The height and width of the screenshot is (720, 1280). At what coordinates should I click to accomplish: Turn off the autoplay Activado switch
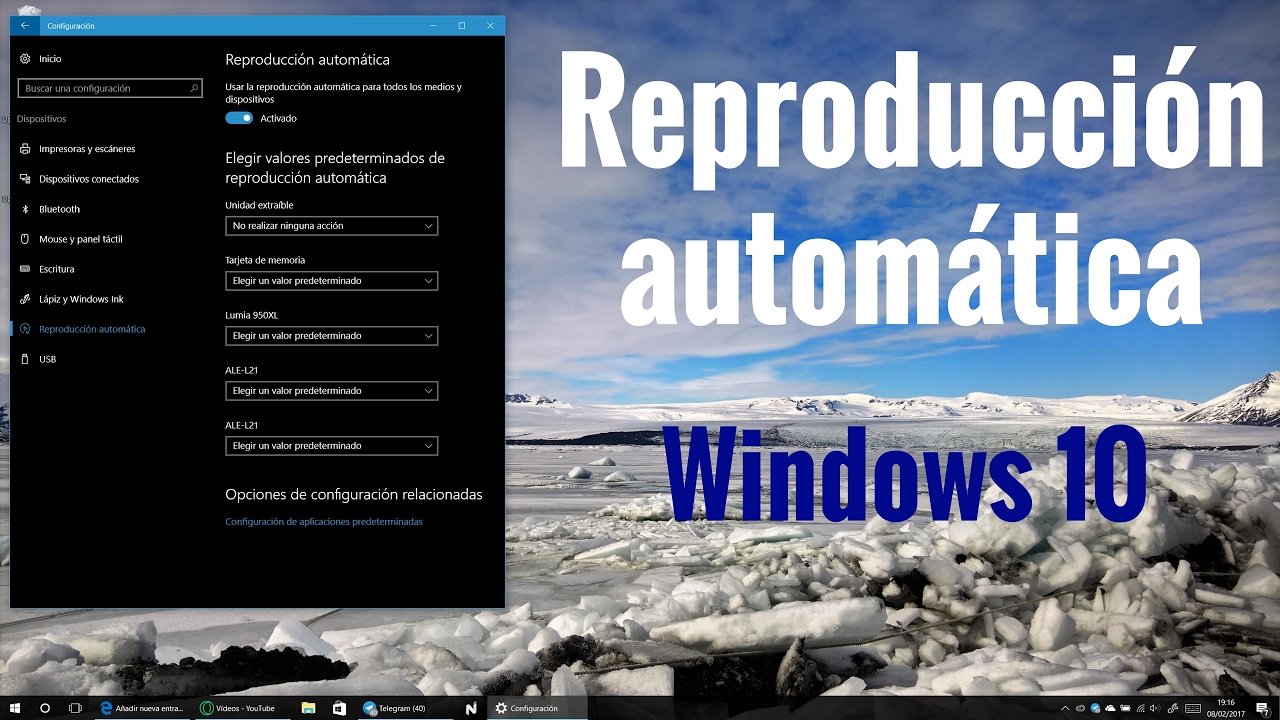click(239, 118)
